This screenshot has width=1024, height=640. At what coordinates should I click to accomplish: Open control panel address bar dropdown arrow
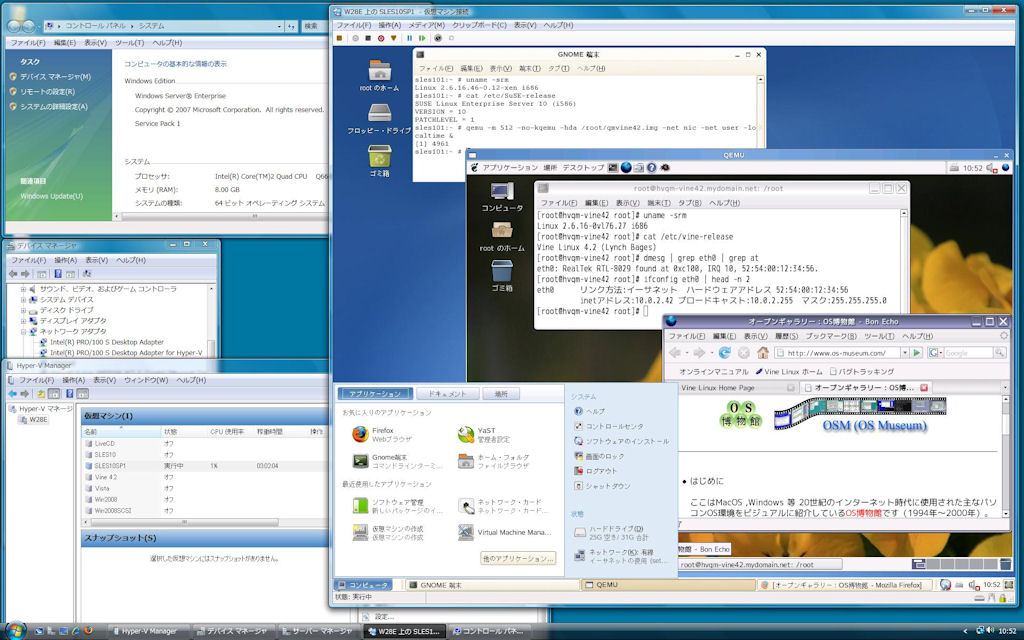click(x=279, y=26)
